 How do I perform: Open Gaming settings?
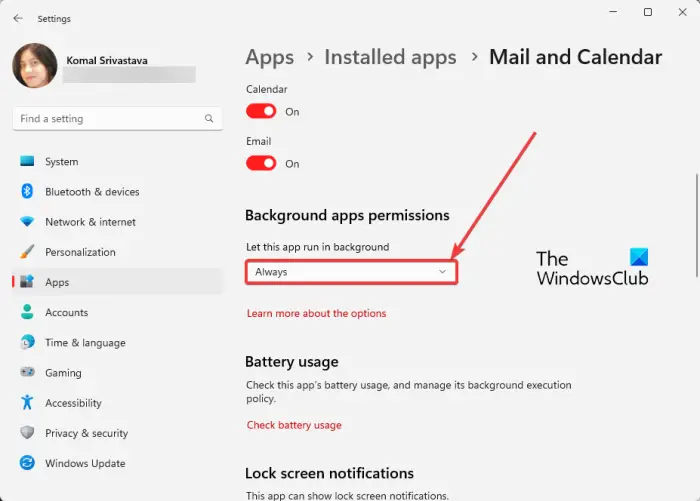pyautogui.click(x=117, y=372)
